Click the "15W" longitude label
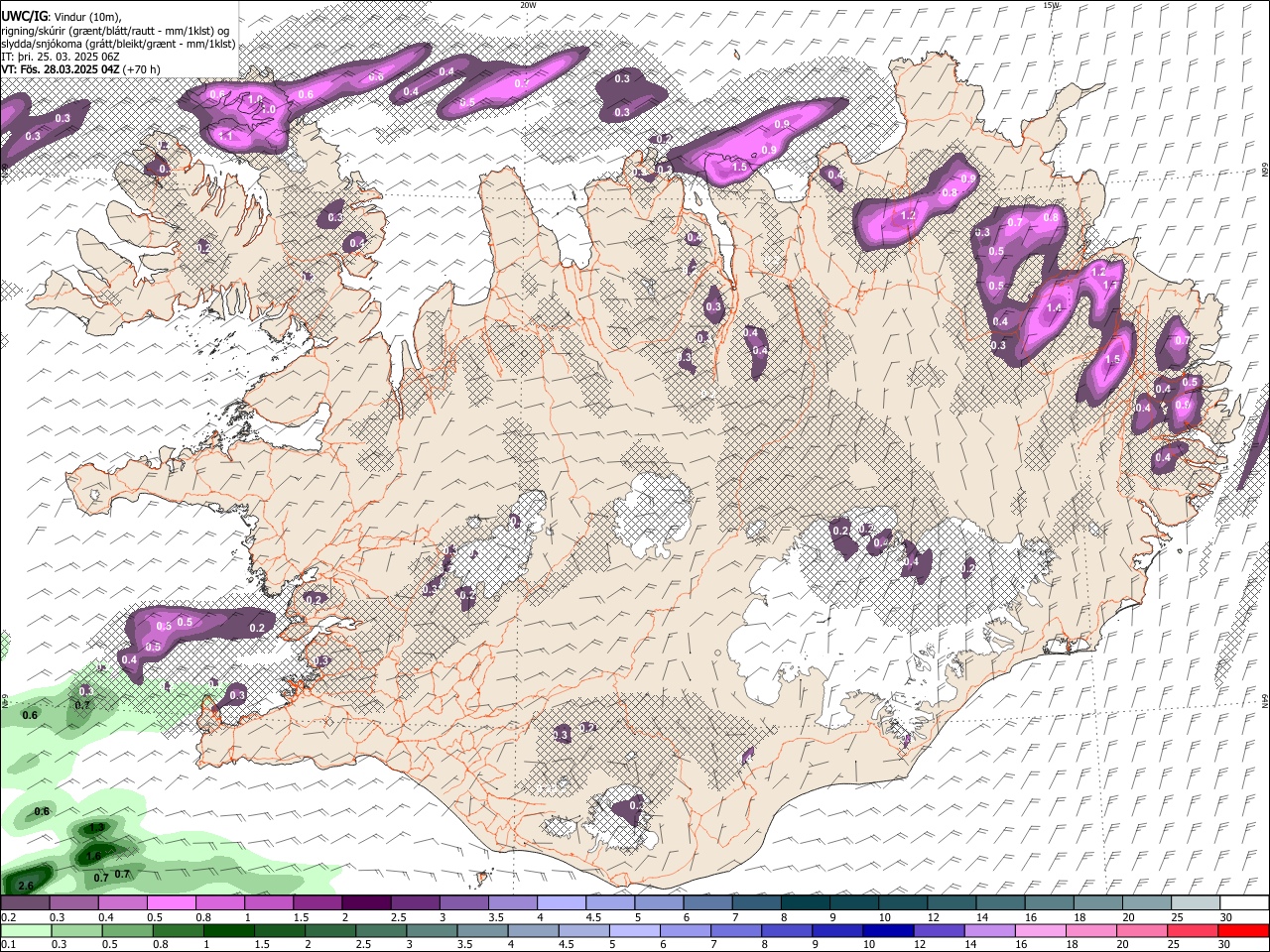 (x=1051, y=5)
